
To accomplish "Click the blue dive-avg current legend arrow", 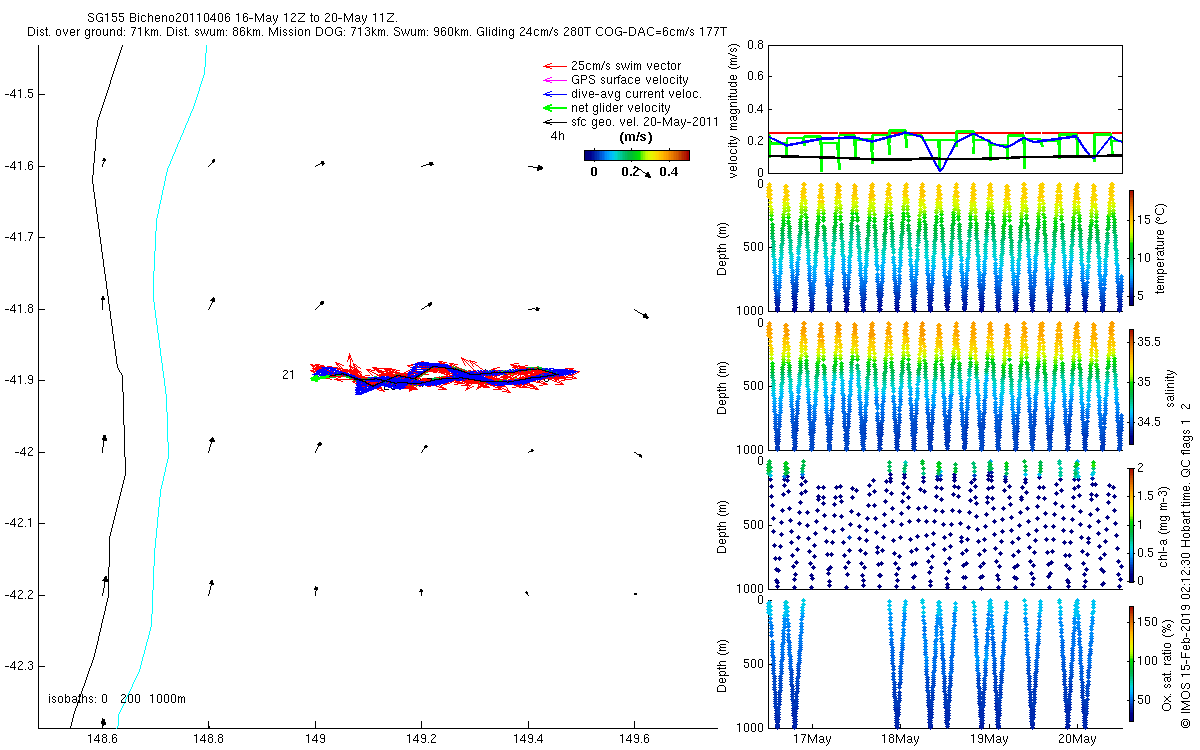I will click(x=553, y=94).
